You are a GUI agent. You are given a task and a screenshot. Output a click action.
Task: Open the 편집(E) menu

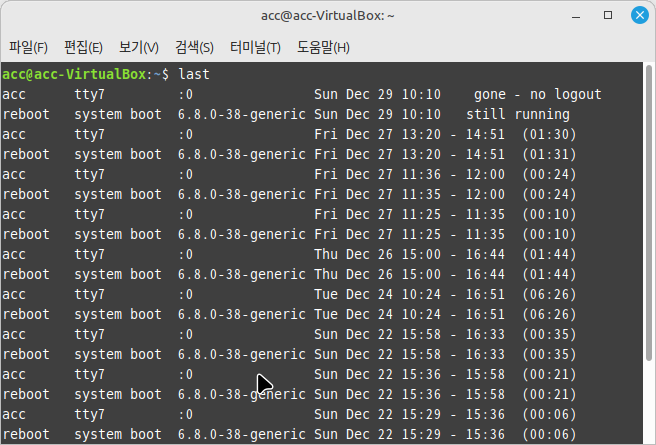pos(83,47)
